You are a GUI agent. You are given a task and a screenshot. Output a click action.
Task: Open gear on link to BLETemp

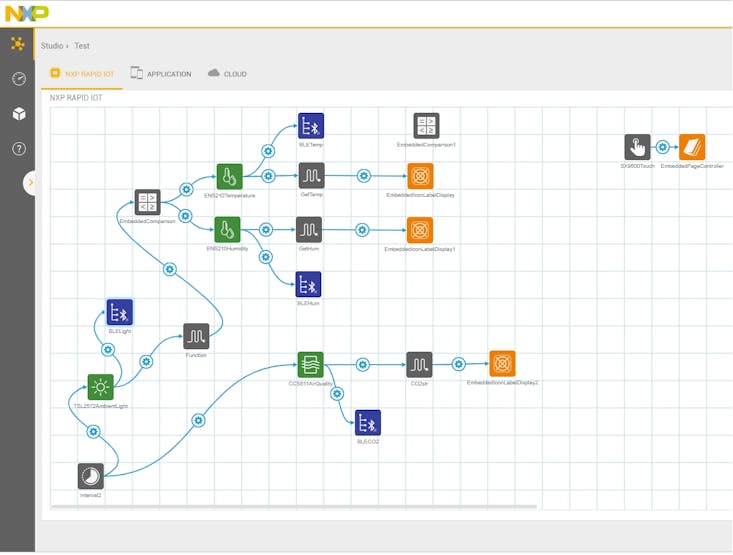pyautogui.click(x=268, y=151)
